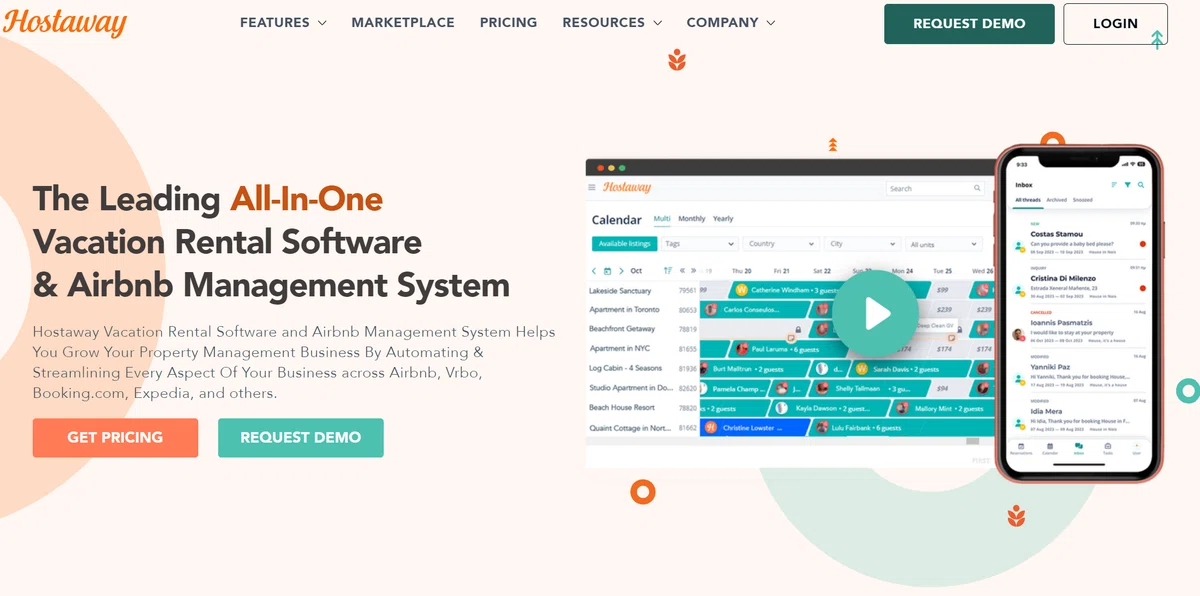1200x596 pixels.
Task: Click the dark green REQUEST DEMO header button
Action: (969, 24)
